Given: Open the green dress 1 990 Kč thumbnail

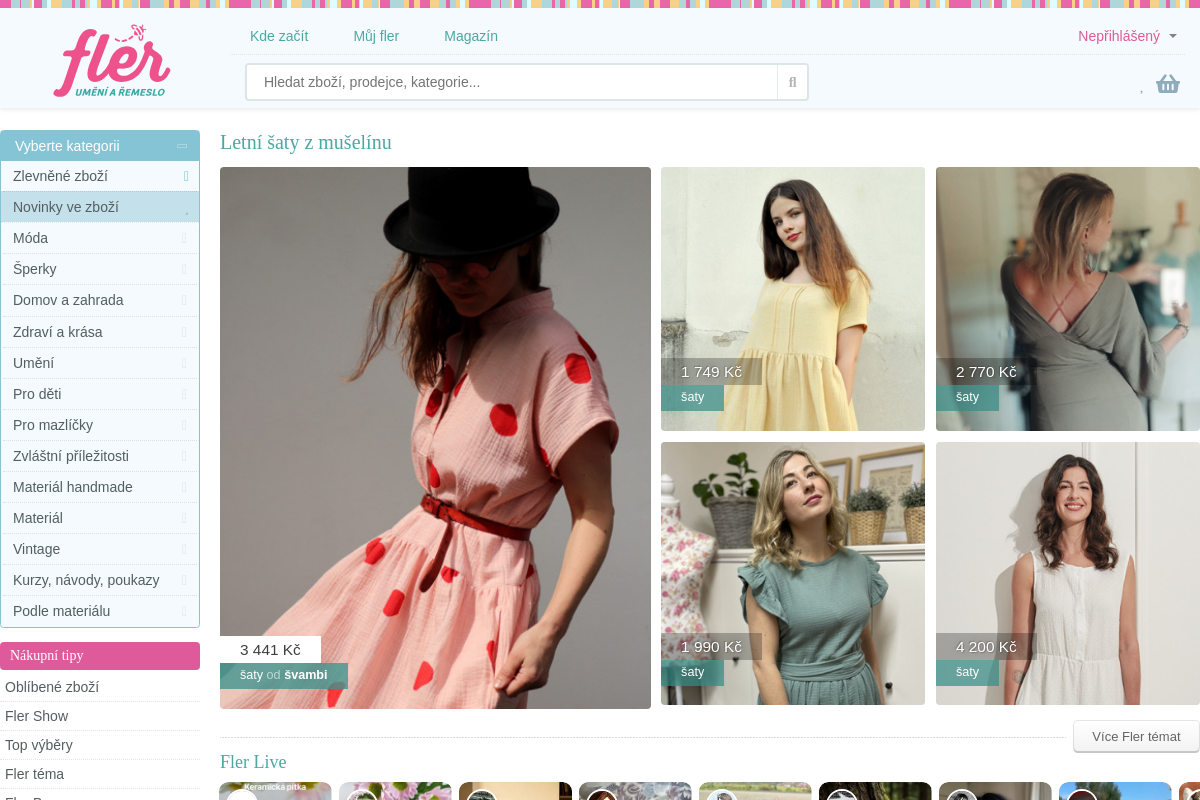Looking at the screenshot, I should pos(793,574).
